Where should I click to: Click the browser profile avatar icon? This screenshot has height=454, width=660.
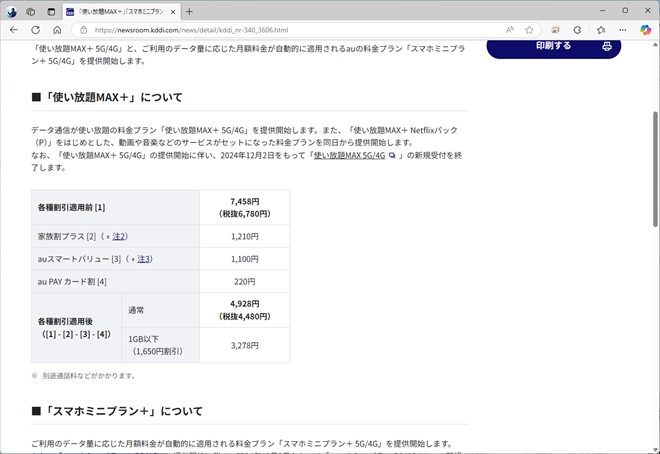11,12
